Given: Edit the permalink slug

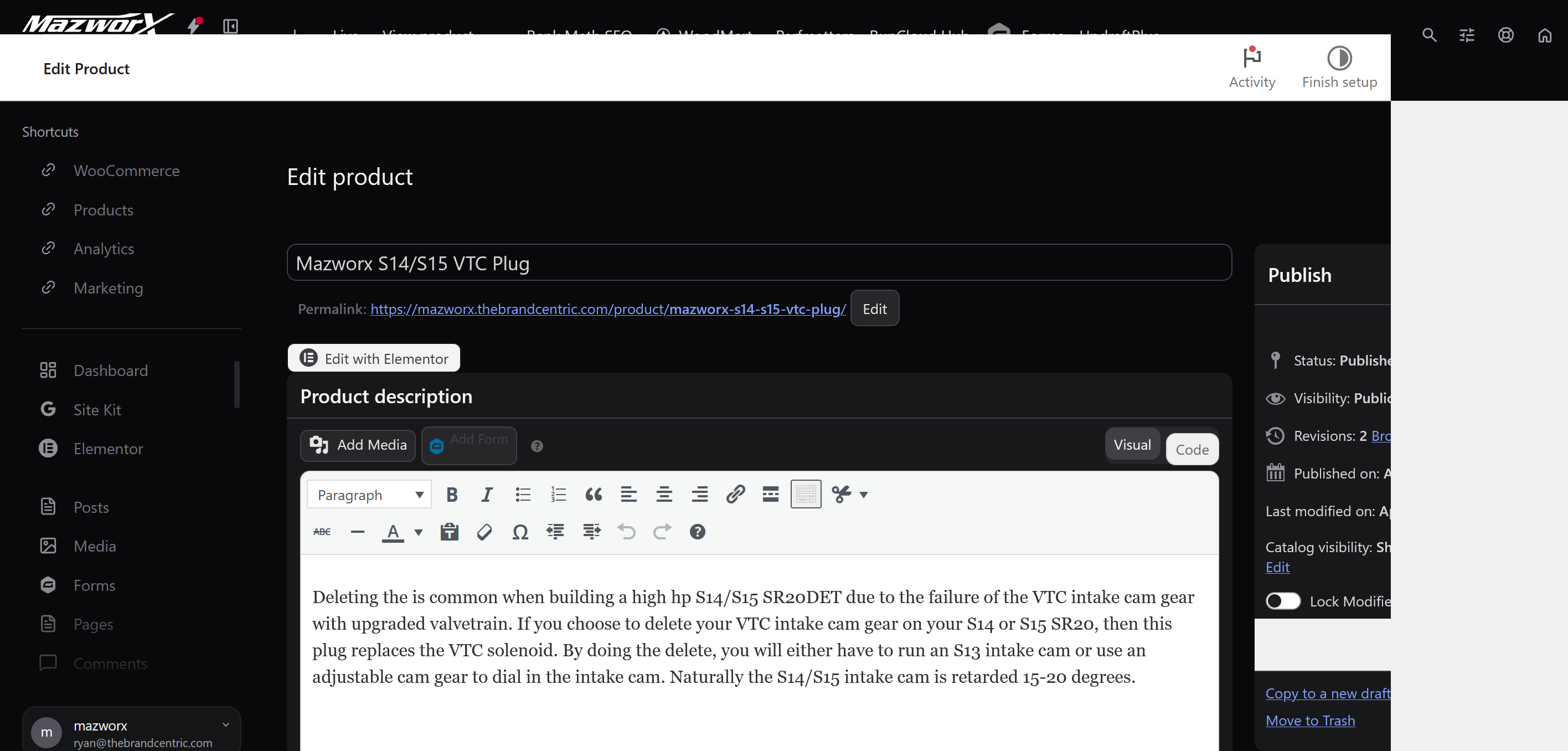Looking at the screenshot, I should tap(875, 308).
